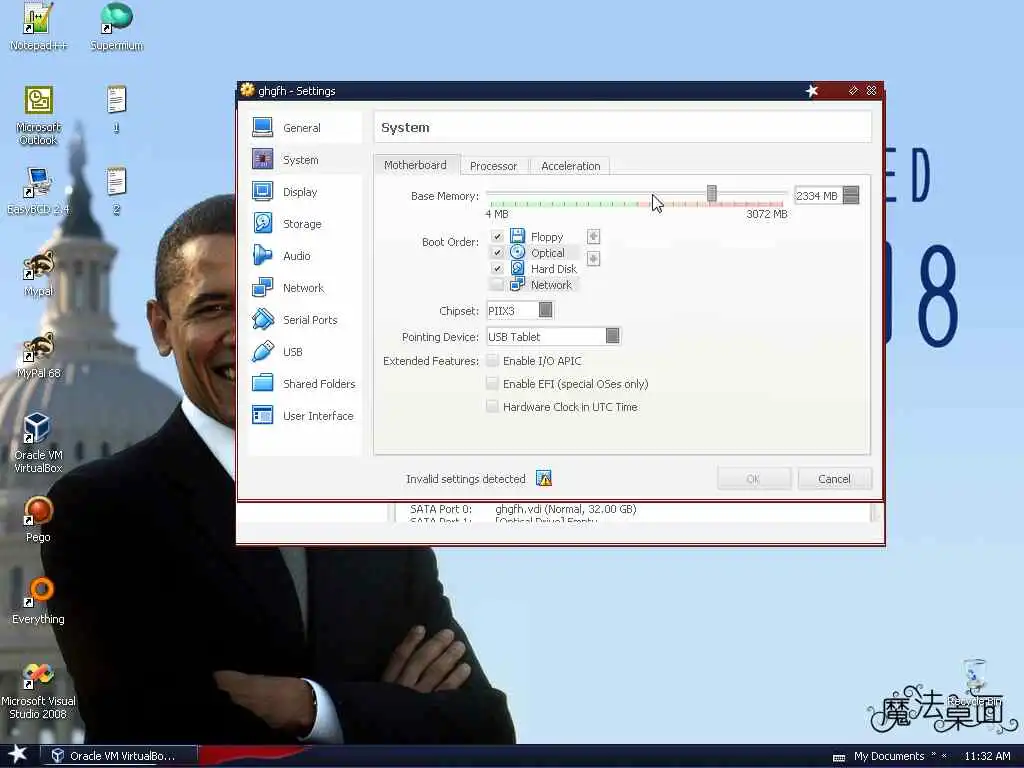
Task: Open the Chipset PIIX3 dropdown
Action: pos(520,310)
